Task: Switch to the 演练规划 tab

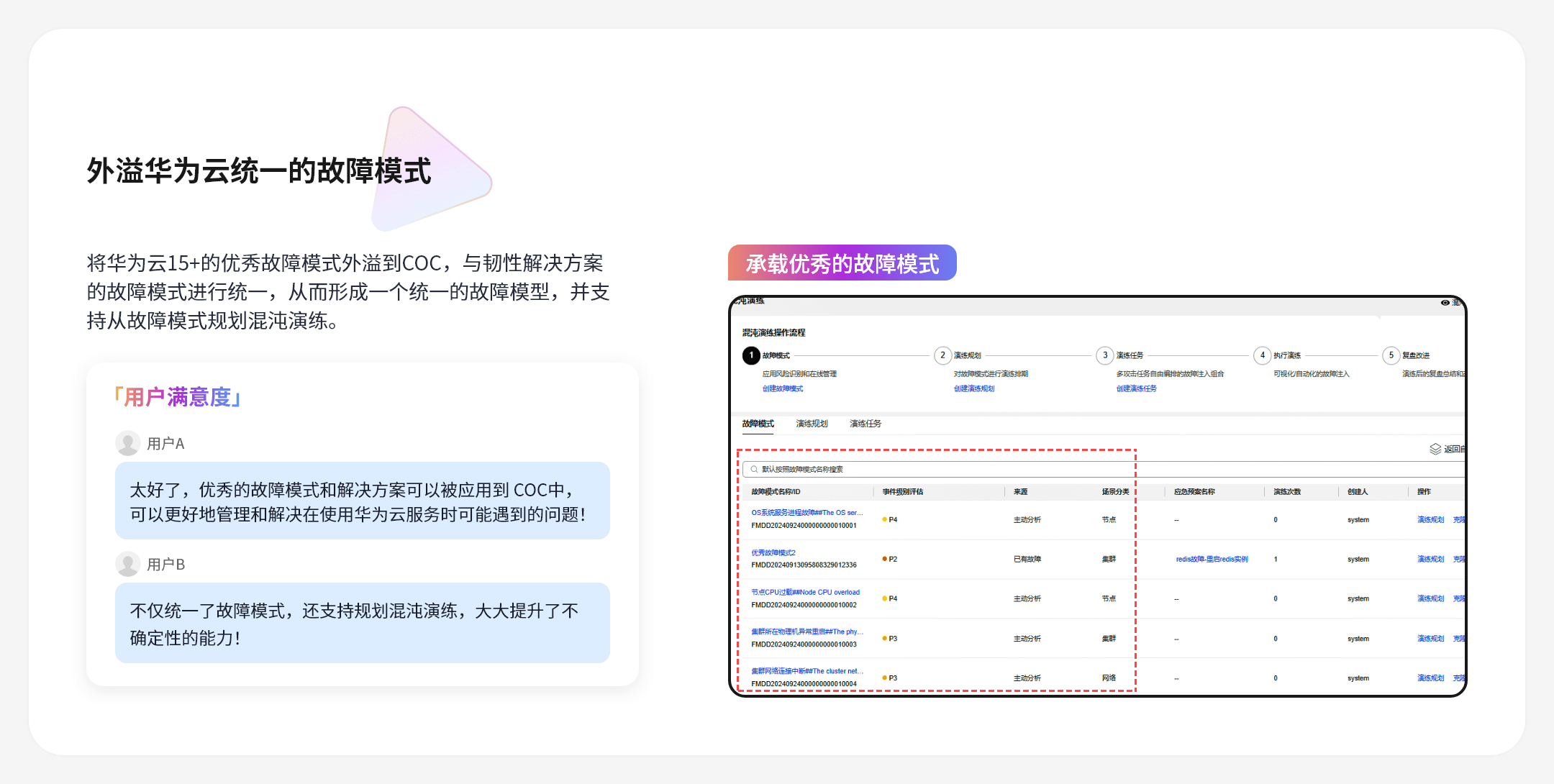Action: pos(812,424)
